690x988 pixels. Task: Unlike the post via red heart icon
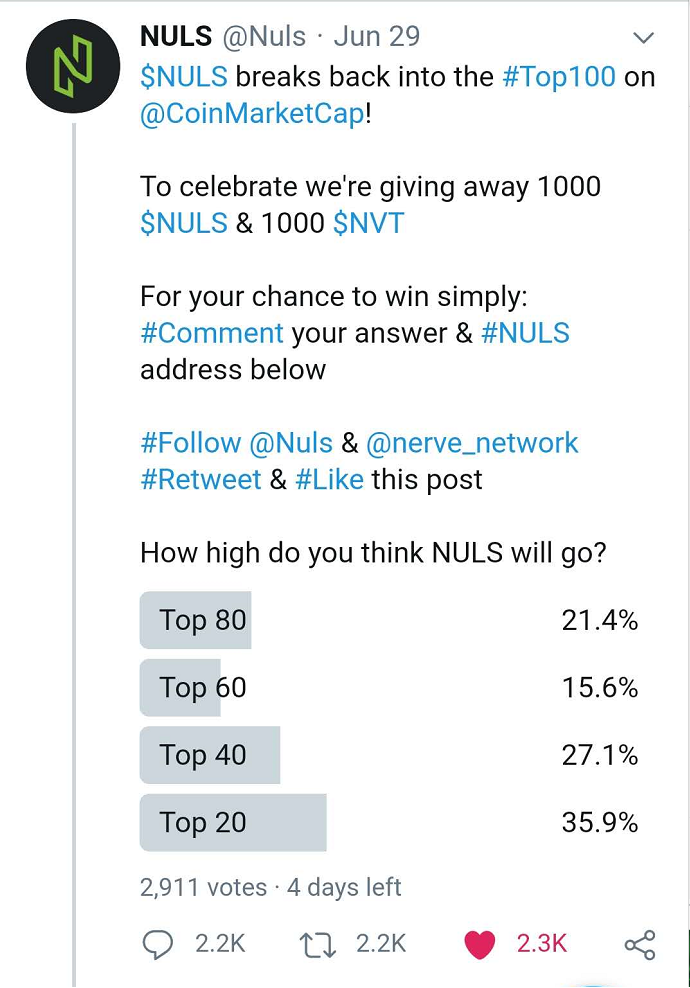click(480, 944)
